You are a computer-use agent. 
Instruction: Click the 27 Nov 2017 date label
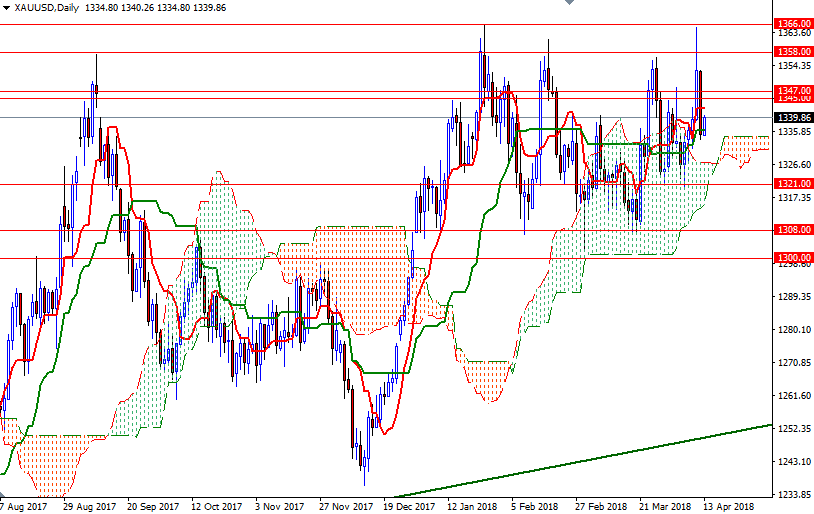[343, 506]
